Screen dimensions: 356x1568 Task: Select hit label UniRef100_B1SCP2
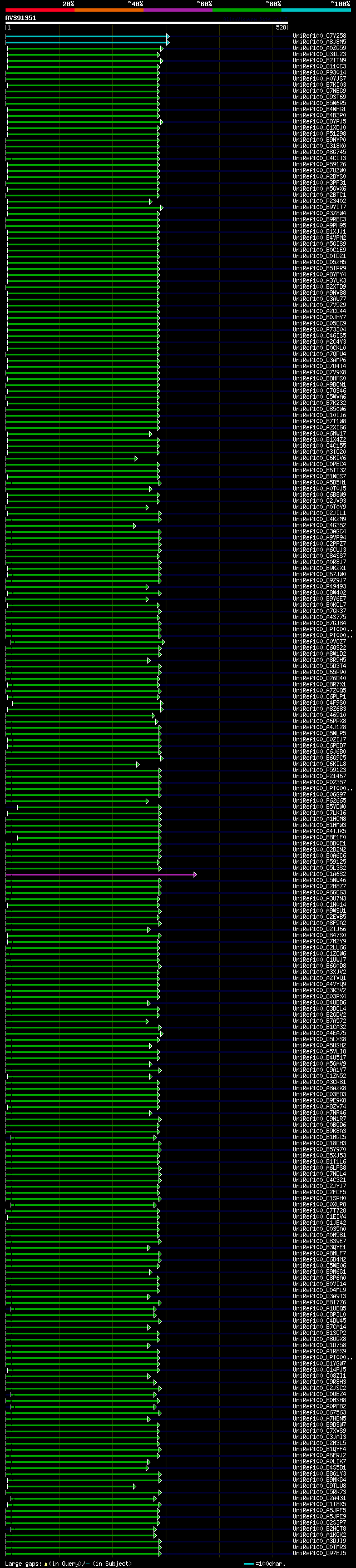pyautogui.click(x=319, y=1333)
